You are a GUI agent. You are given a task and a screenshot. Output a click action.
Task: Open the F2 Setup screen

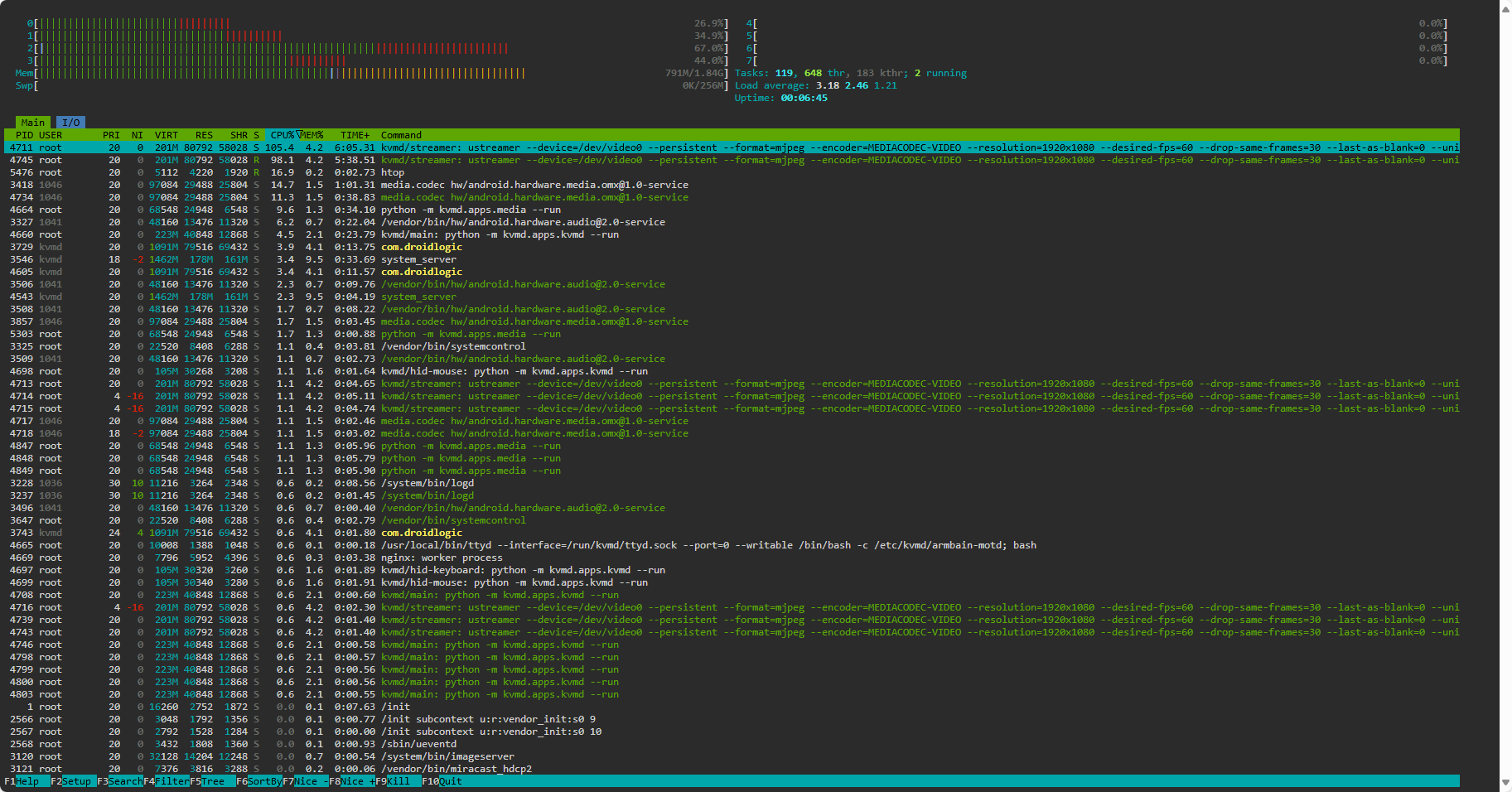point(76,781)
